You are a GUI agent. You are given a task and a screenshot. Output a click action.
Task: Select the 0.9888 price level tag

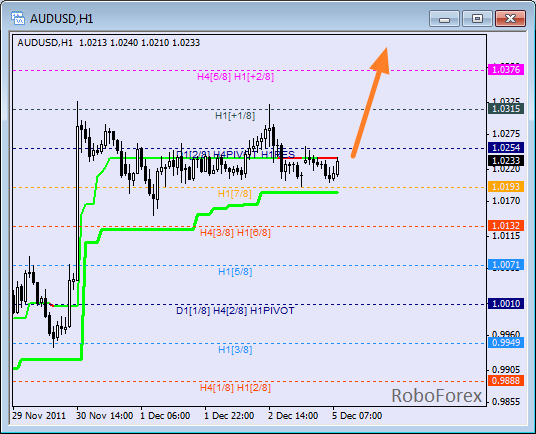point(506,380)
